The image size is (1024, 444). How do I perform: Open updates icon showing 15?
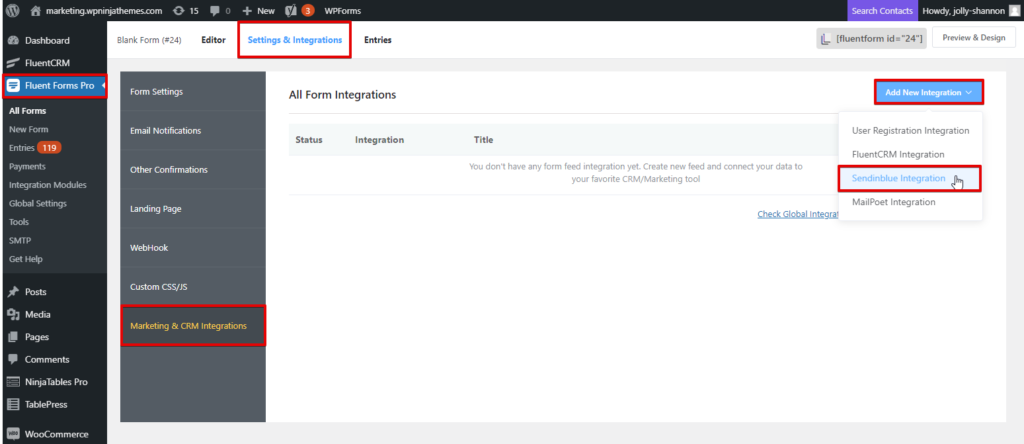178,10
